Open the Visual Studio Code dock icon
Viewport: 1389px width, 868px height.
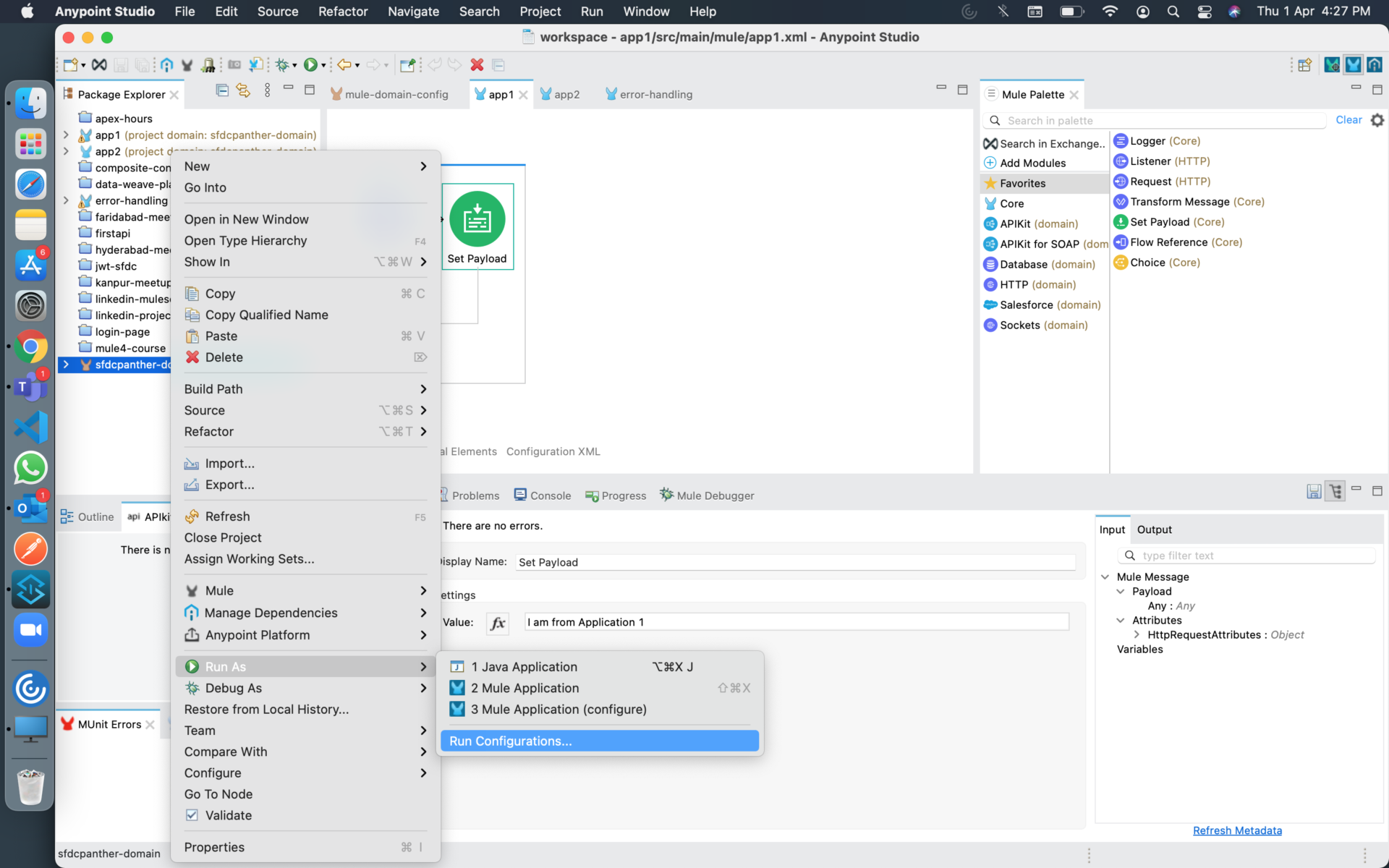(x=30, y=427)
